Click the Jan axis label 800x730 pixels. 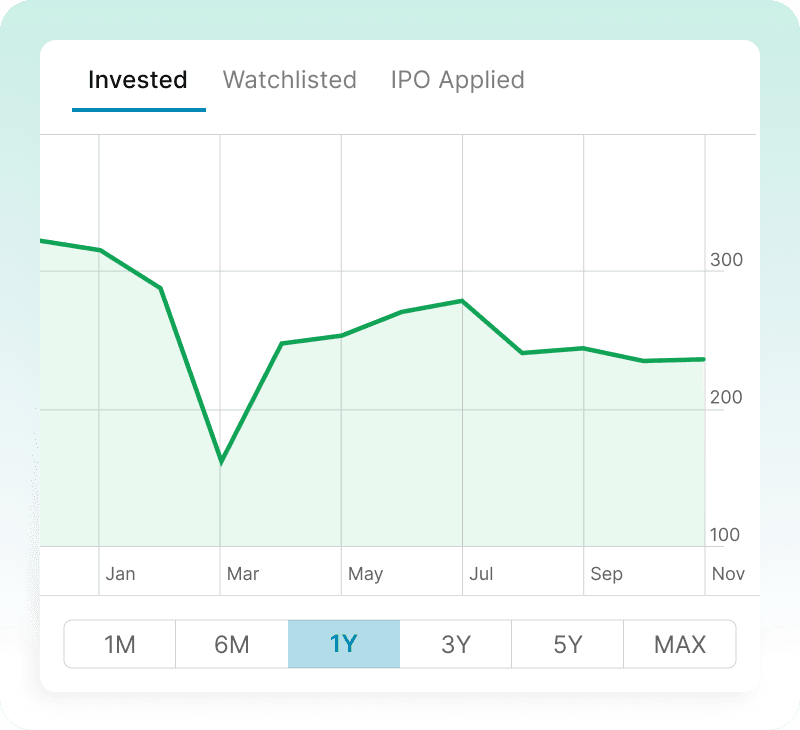pyautogui.click(x=121, y=573)
